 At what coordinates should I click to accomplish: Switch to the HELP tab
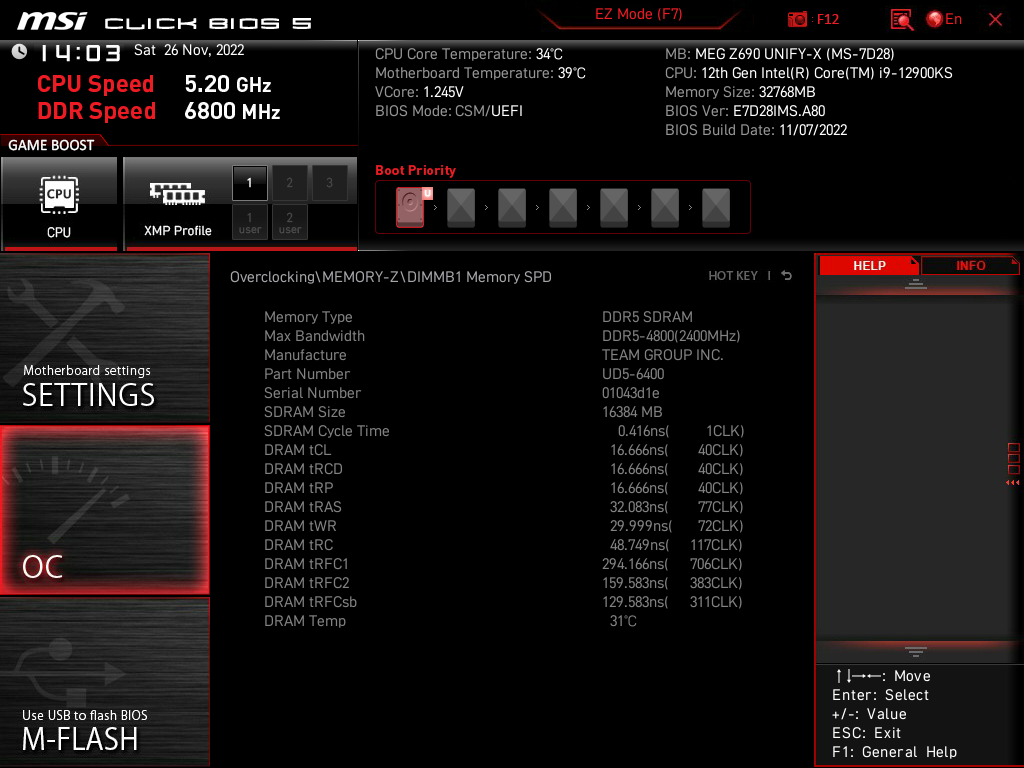869,265
